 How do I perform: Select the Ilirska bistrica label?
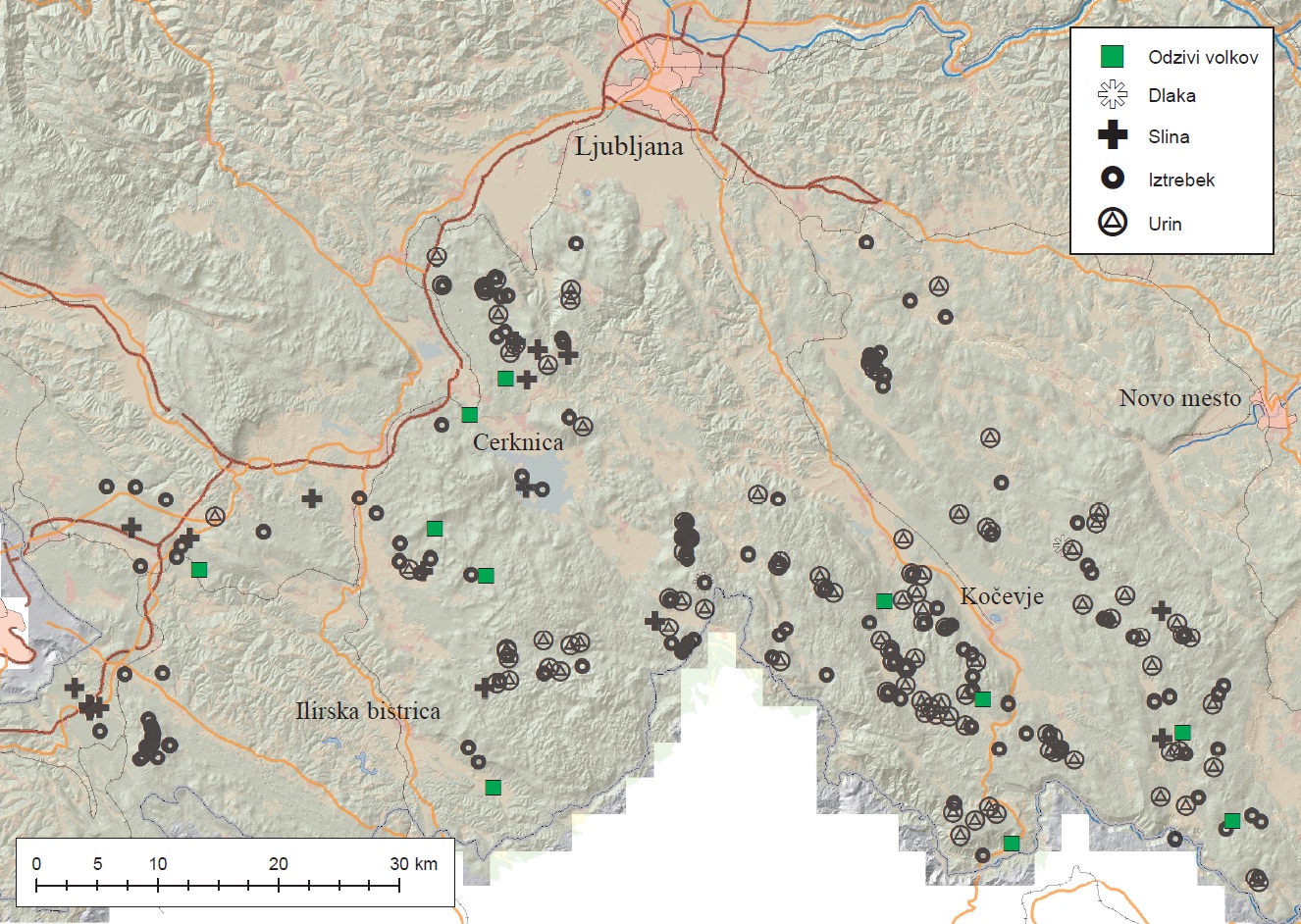point(368,711)
